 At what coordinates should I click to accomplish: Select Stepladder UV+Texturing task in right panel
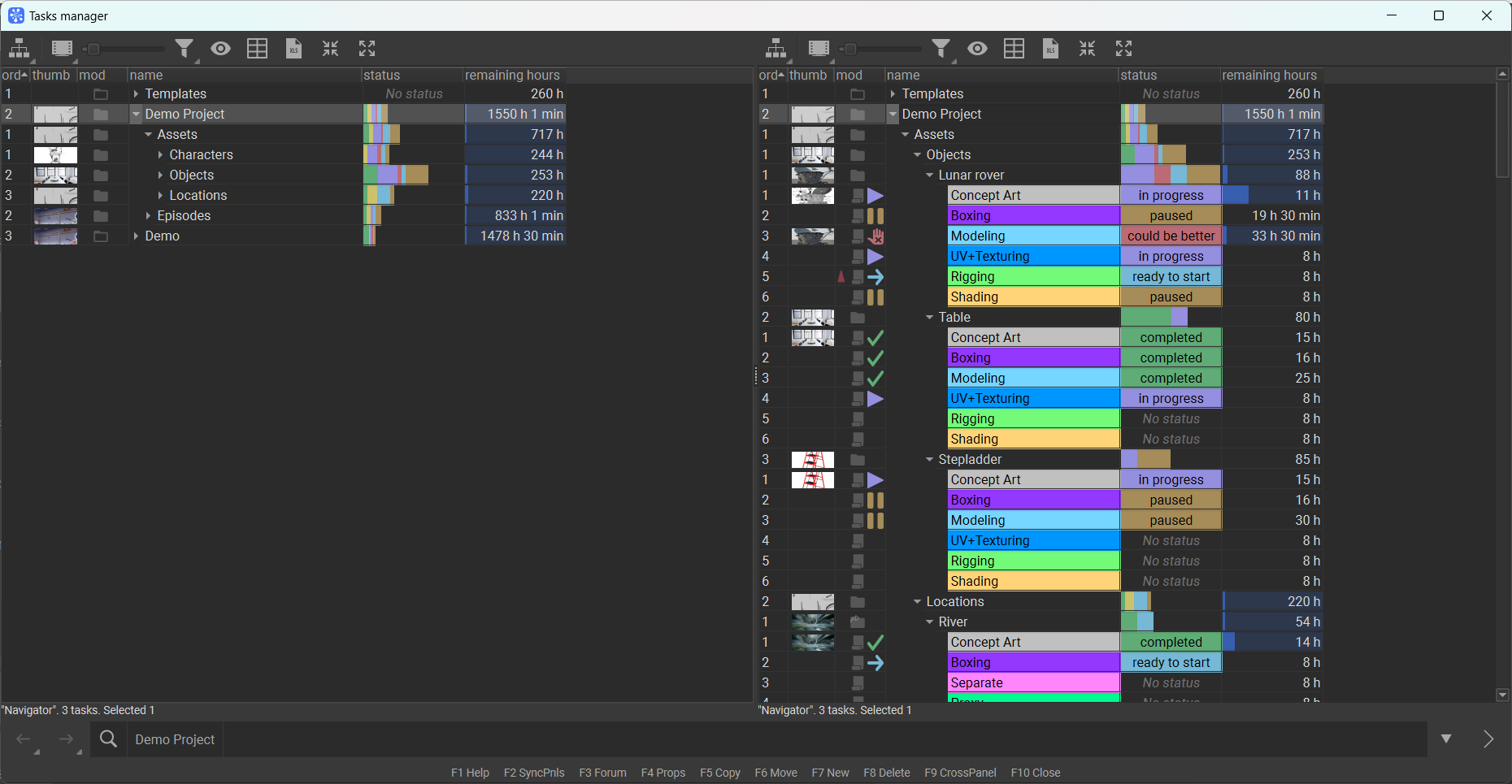click(1034, 541)
